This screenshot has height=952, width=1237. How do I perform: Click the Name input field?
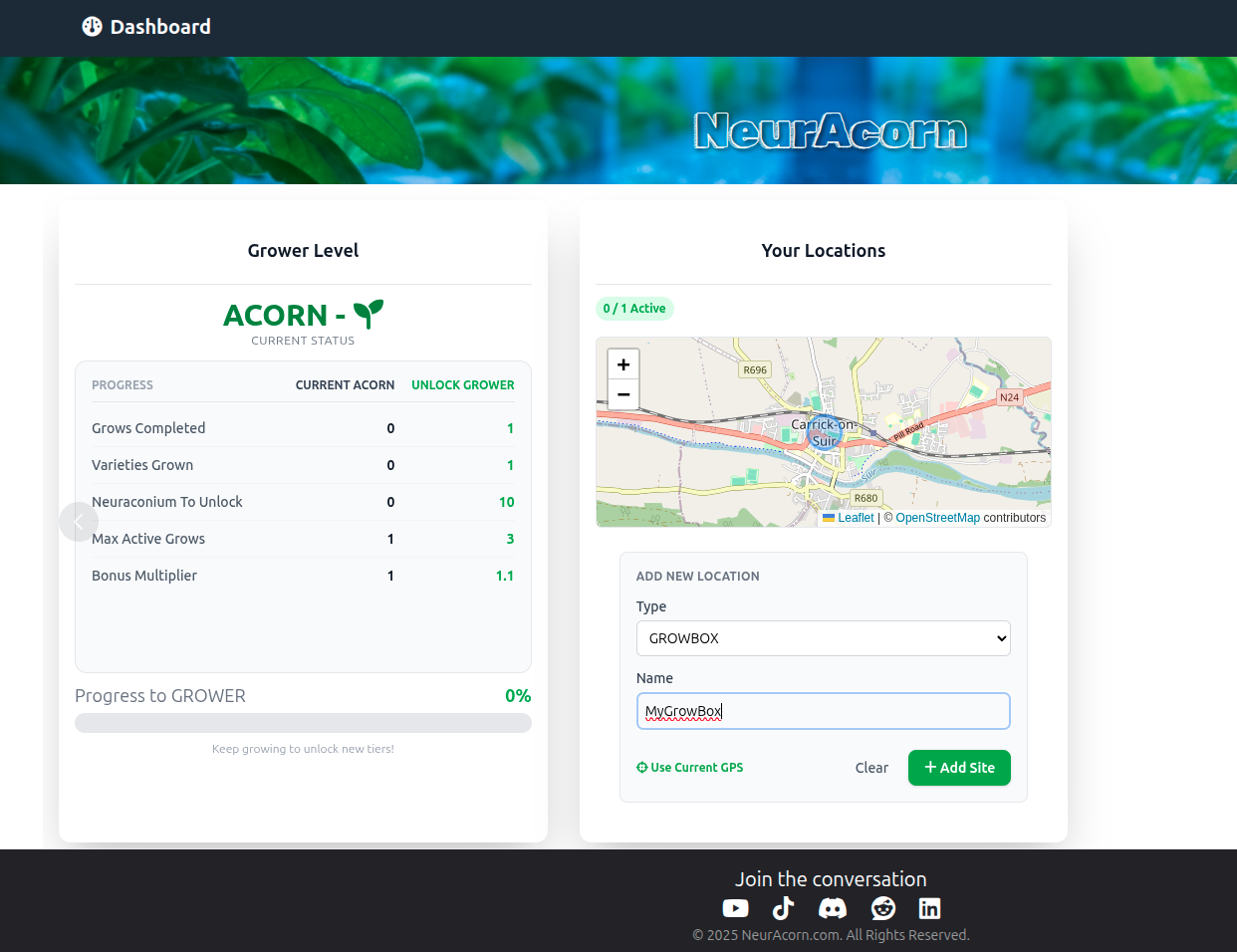coord(823,711)
